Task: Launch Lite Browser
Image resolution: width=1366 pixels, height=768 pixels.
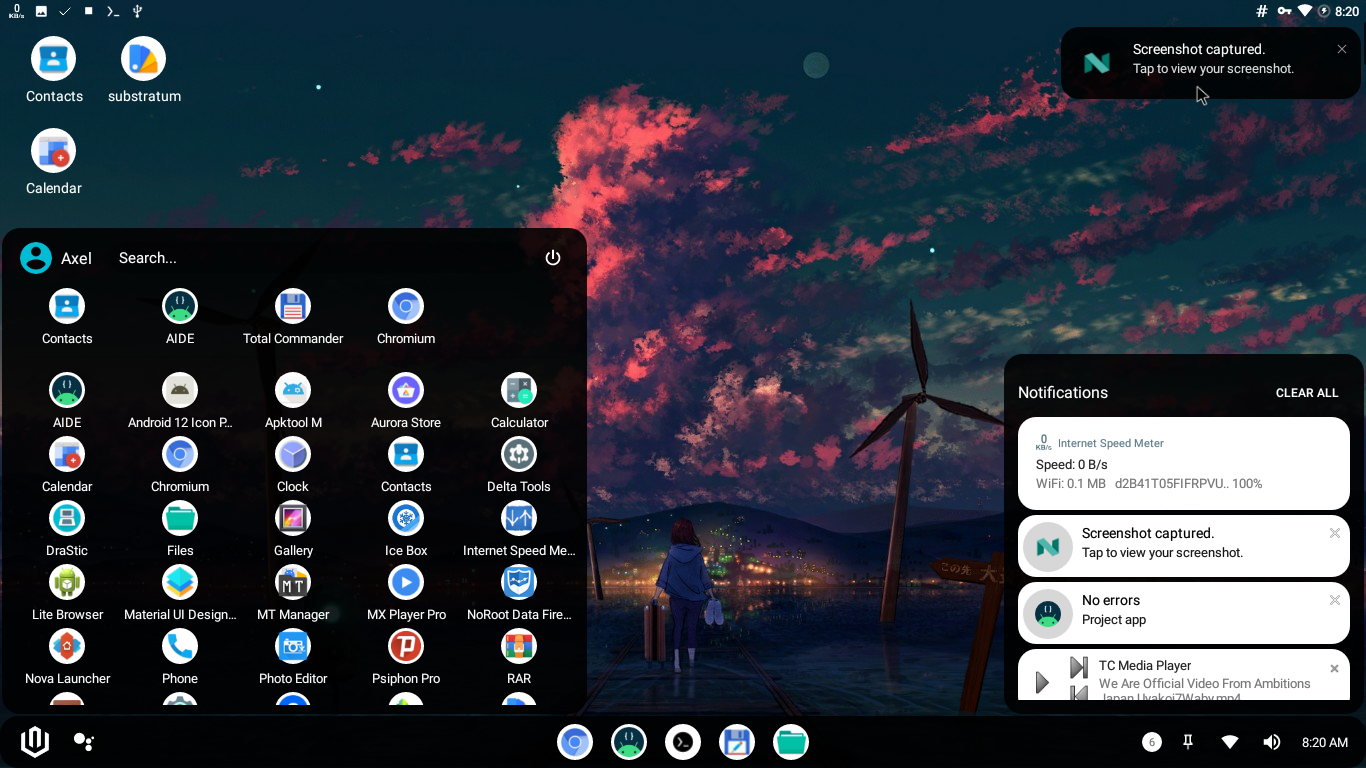Action: coord(67,593)
